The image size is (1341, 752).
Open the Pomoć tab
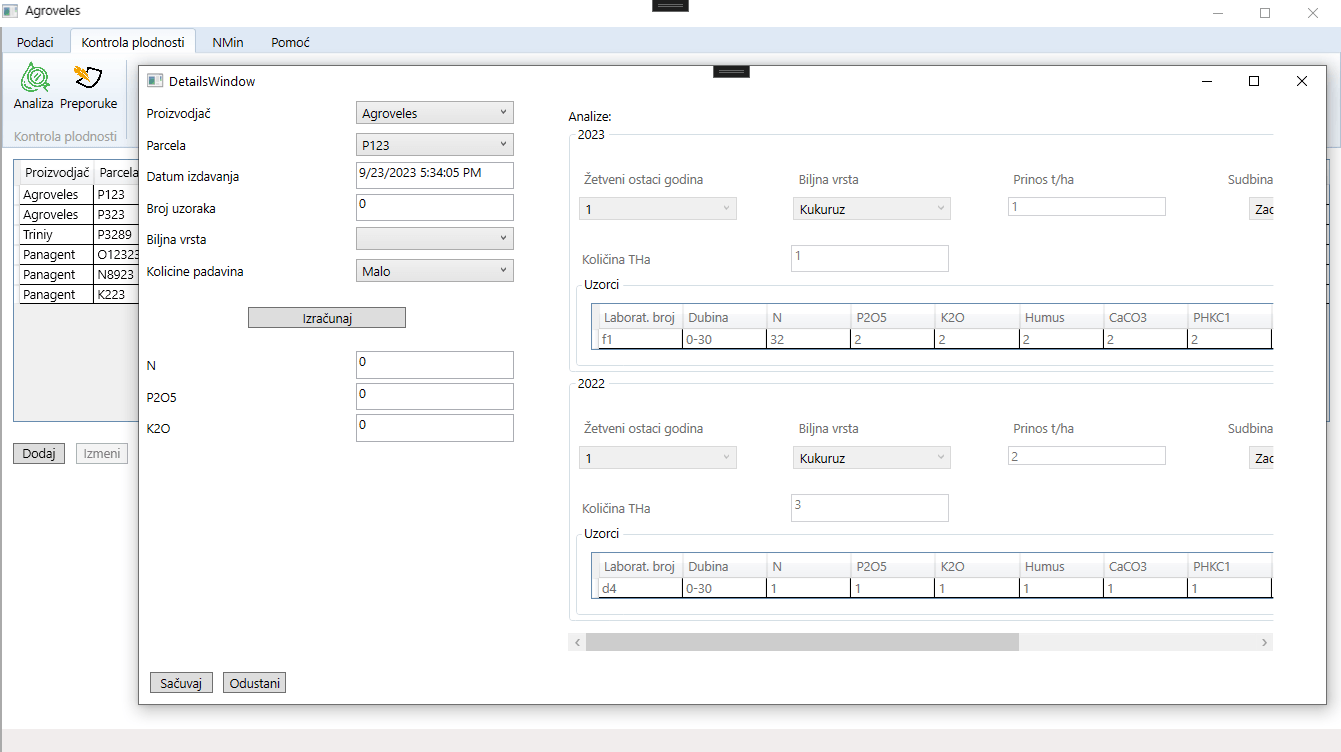291,43
